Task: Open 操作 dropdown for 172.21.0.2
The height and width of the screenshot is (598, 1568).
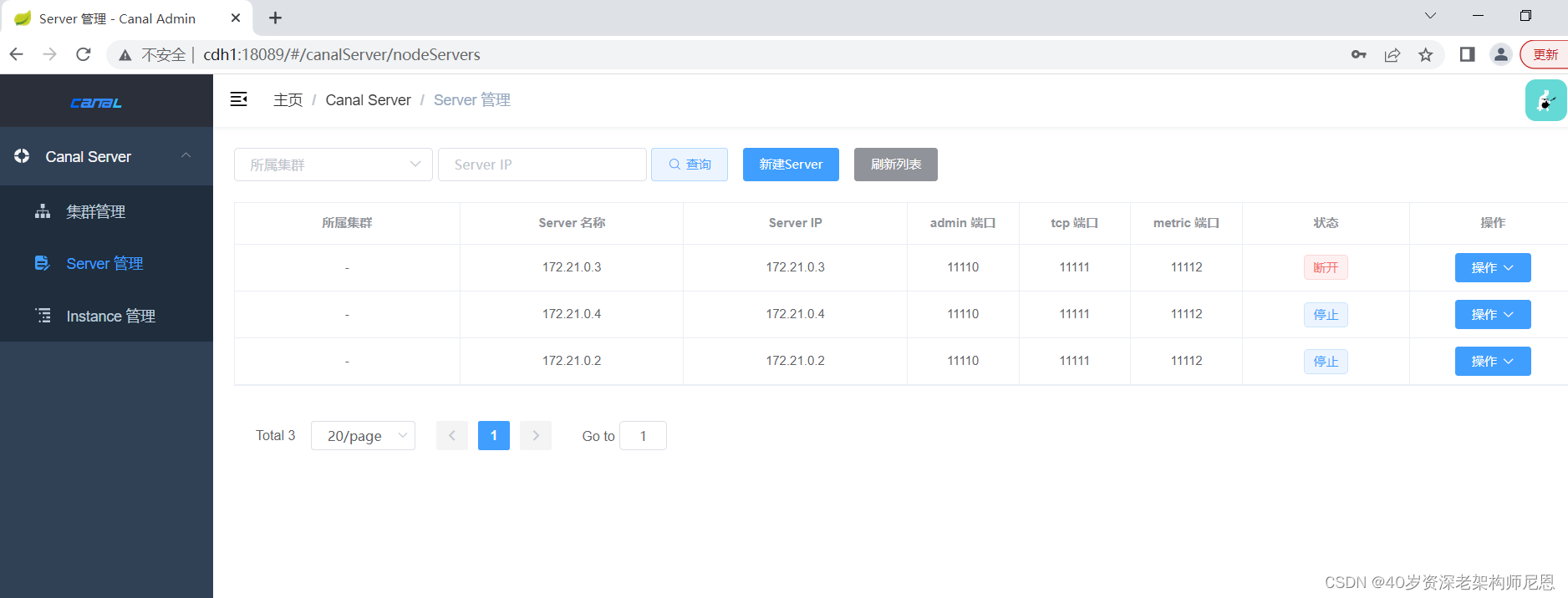Action: 1493,361
